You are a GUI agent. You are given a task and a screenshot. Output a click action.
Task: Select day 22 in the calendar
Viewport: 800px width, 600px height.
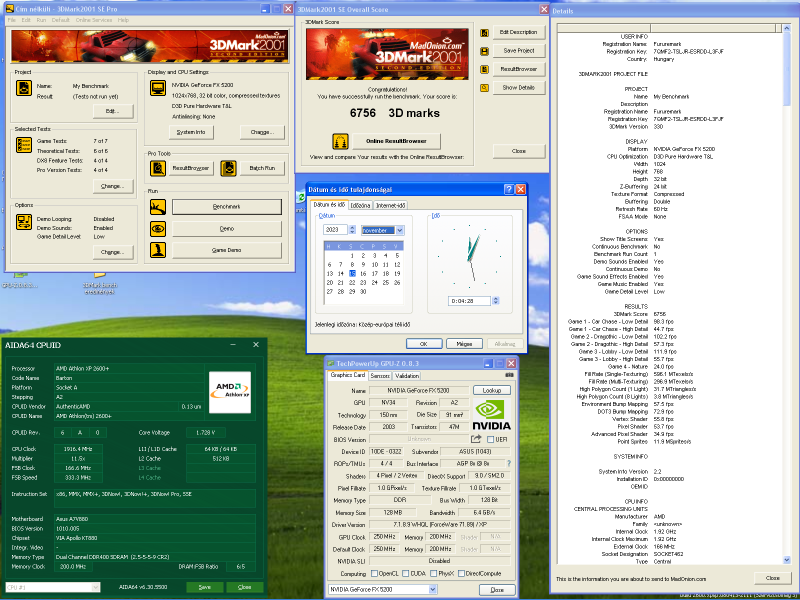point(352,283)
